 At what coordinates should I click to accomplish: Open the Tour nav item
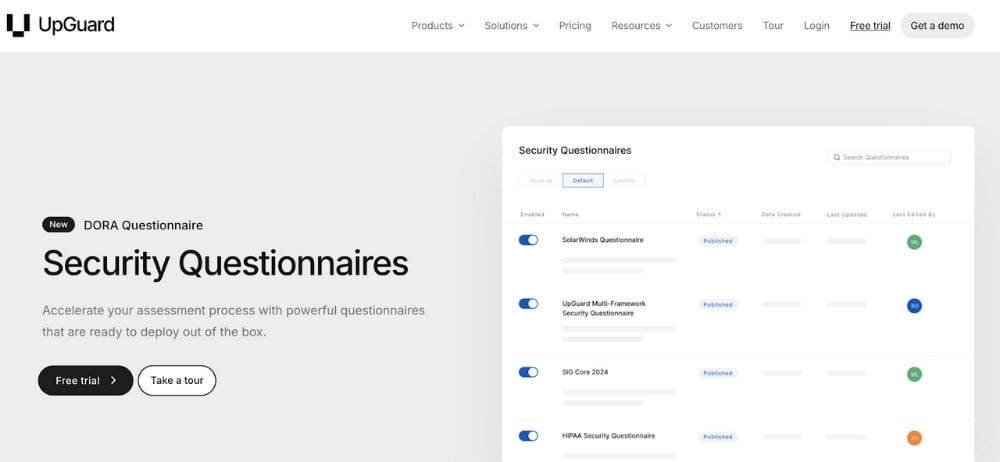click(773, 26)
